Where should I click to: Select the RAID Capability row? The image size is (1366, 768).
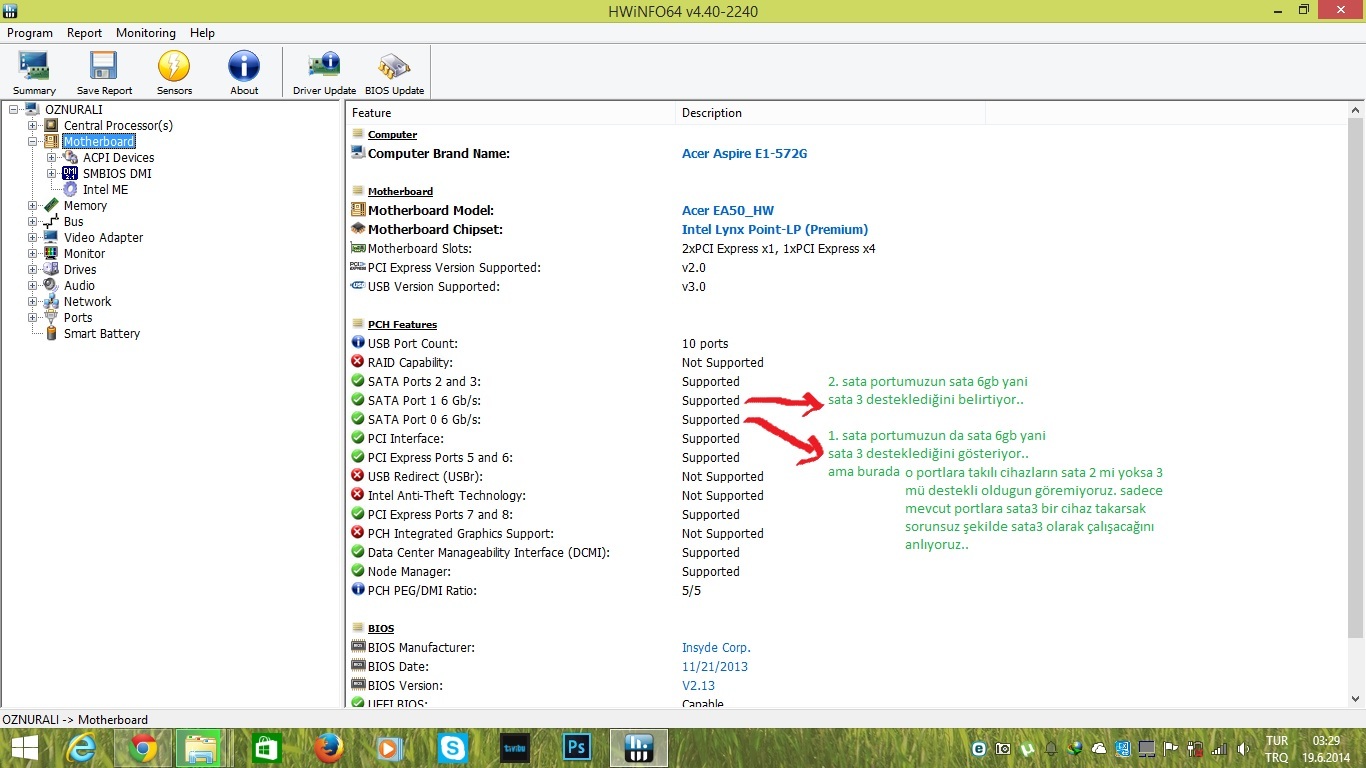(x=847, y=362)
